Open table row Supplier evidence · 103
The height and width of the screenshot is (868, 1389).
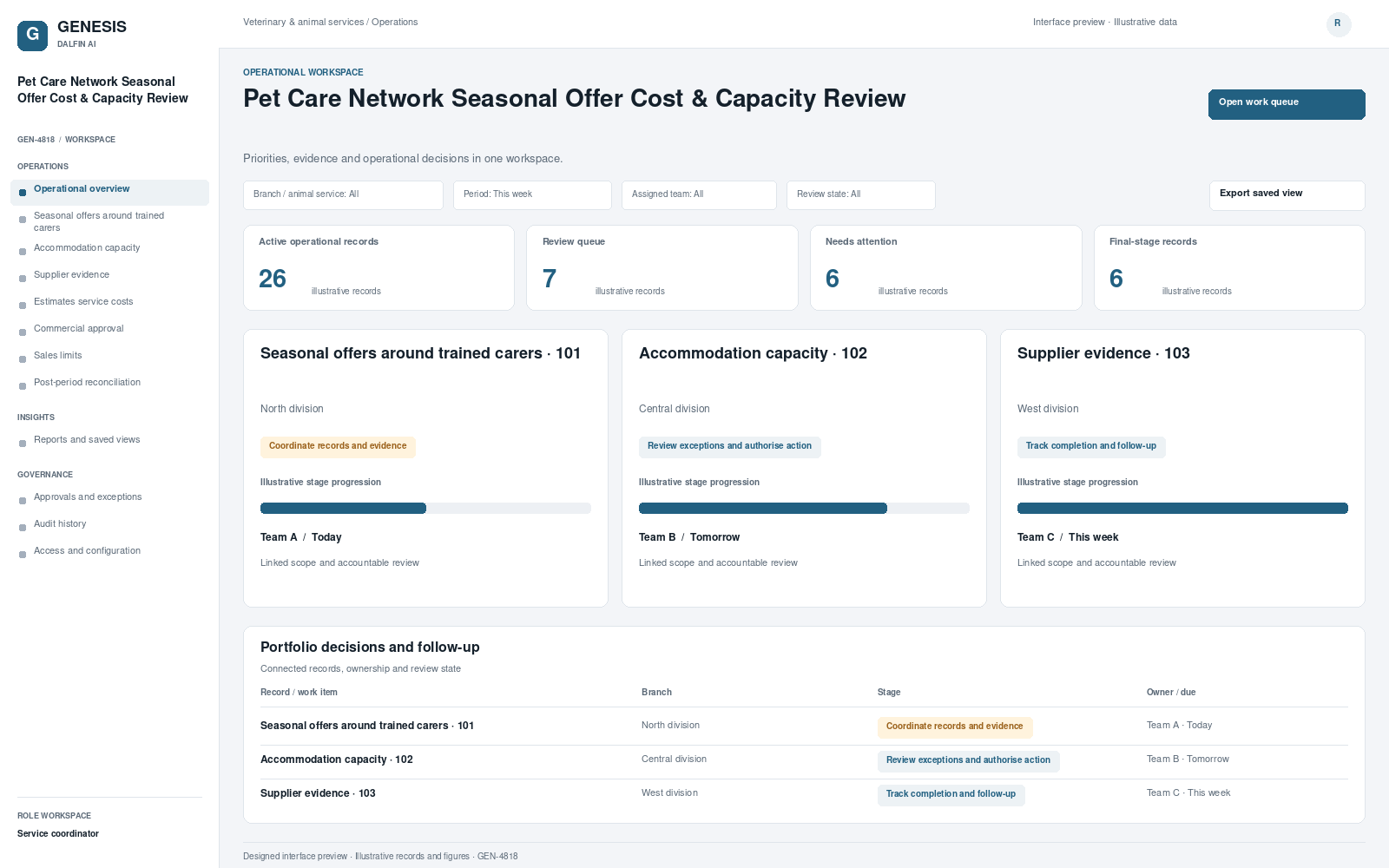point(804,794)
